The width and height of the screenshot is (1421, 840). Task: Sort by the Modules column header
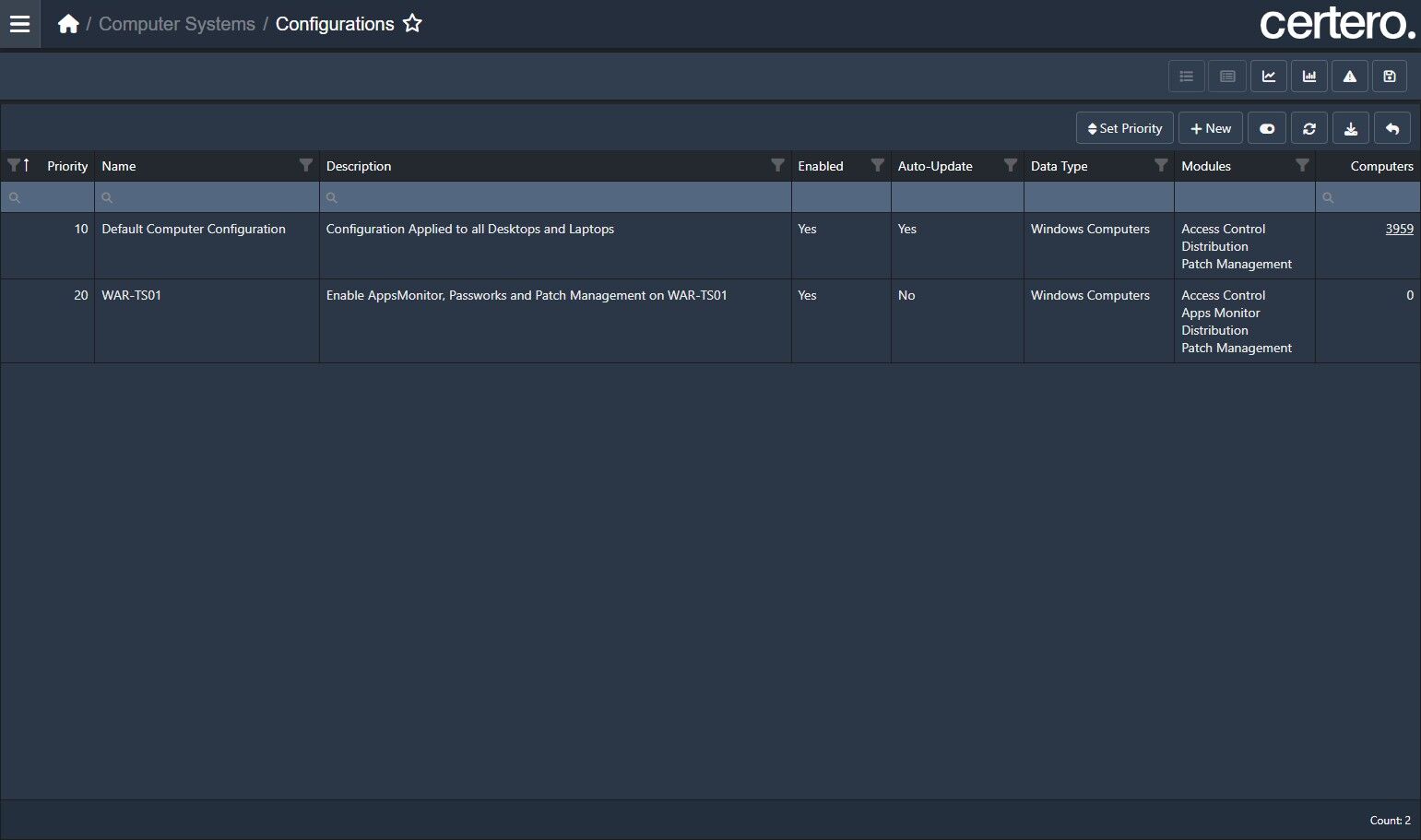click(1206, 166)
